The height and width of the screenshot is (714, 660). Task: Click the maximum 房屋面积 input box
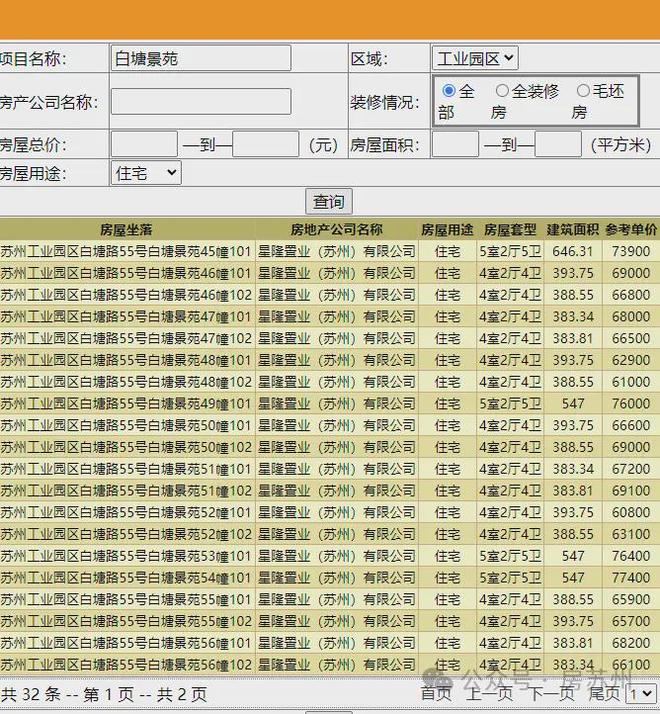pos(557,145)
